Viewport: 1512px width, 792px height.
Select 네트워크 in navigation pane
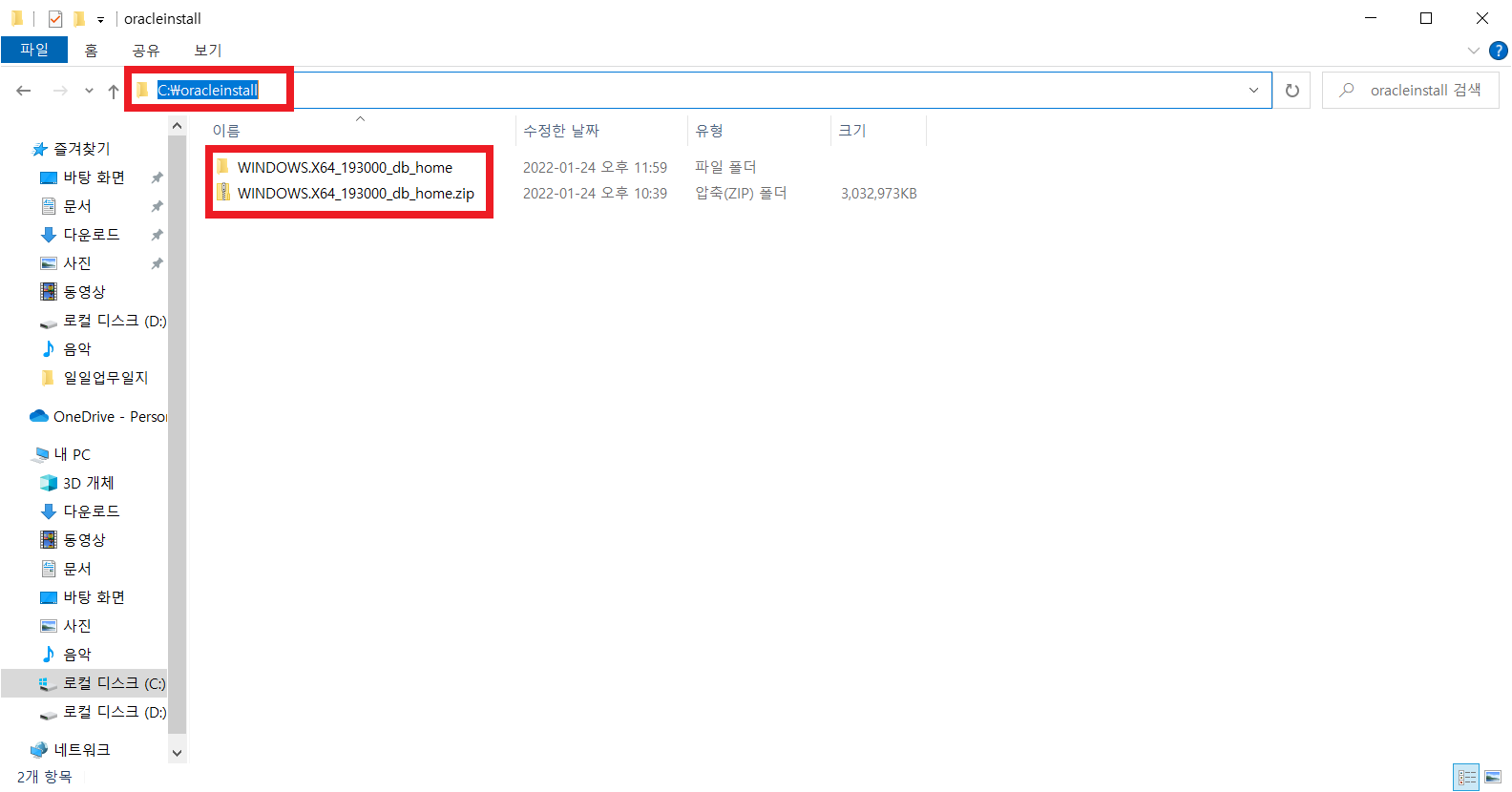point(81,750)
